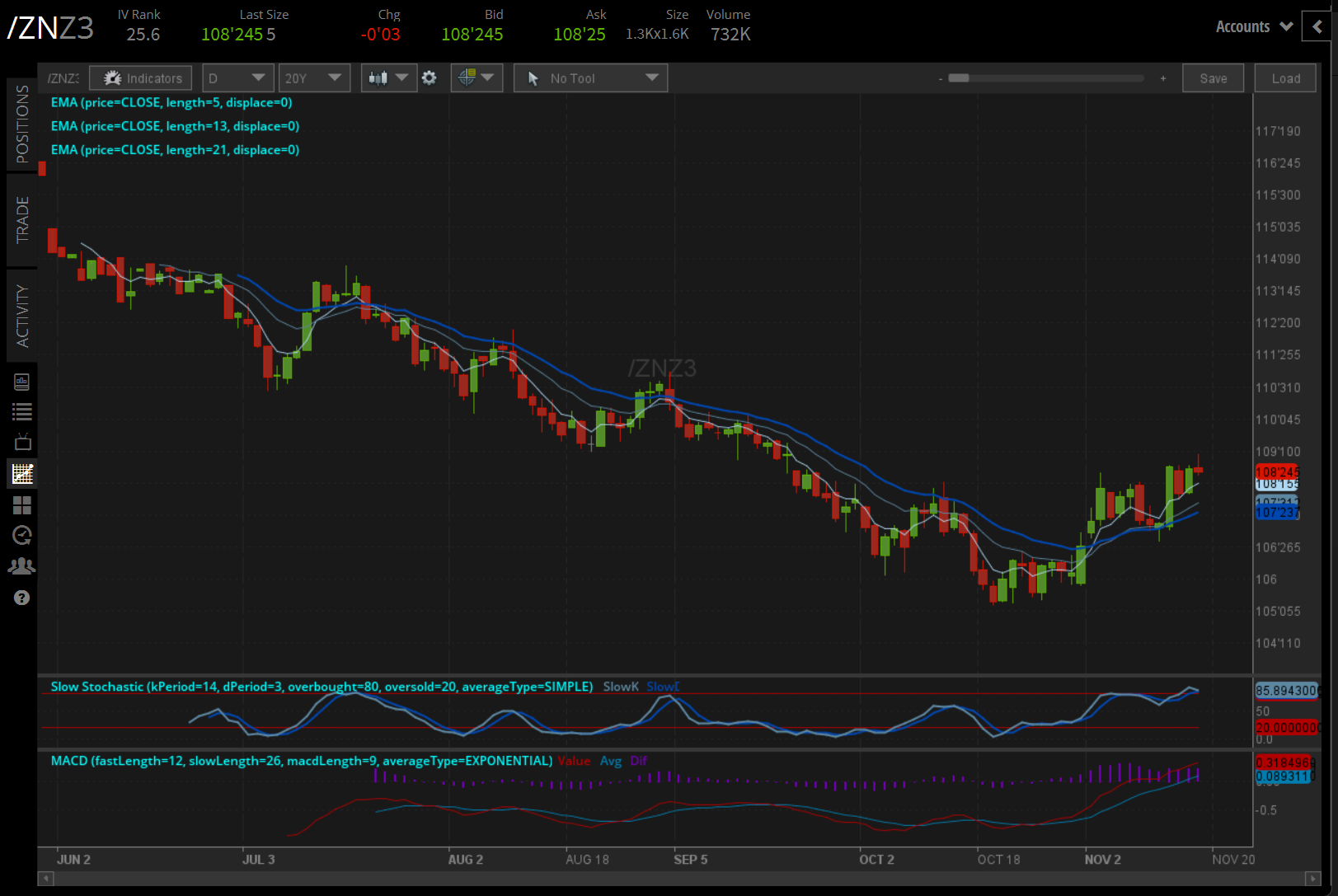
Task: Switch to the Activity tab
Action: (22, 316)
